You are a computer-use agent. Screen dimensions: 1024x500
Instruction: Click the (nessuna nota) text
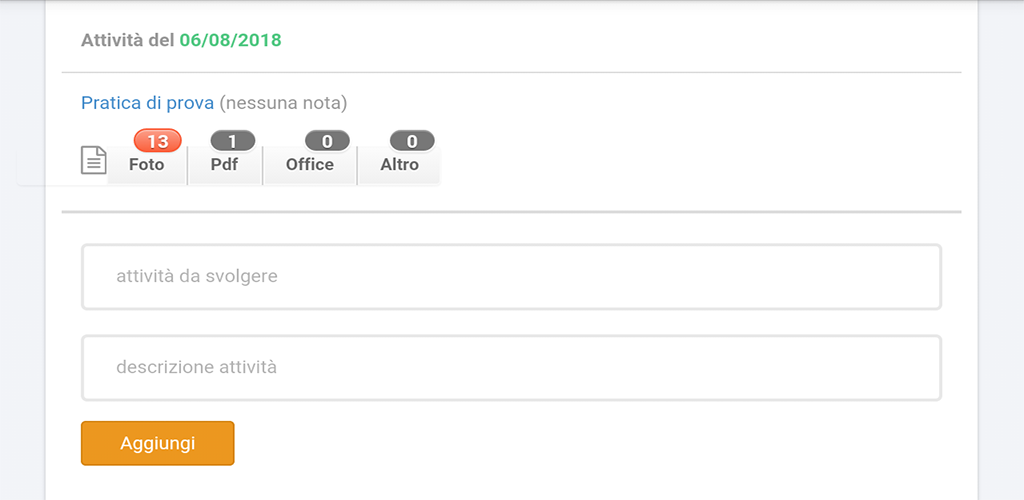tap(283, 102)
